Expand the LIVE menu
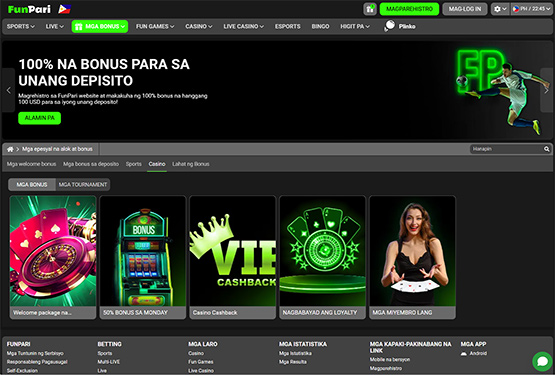Viewport: 555px width, 375px height. tap(54, 26)
